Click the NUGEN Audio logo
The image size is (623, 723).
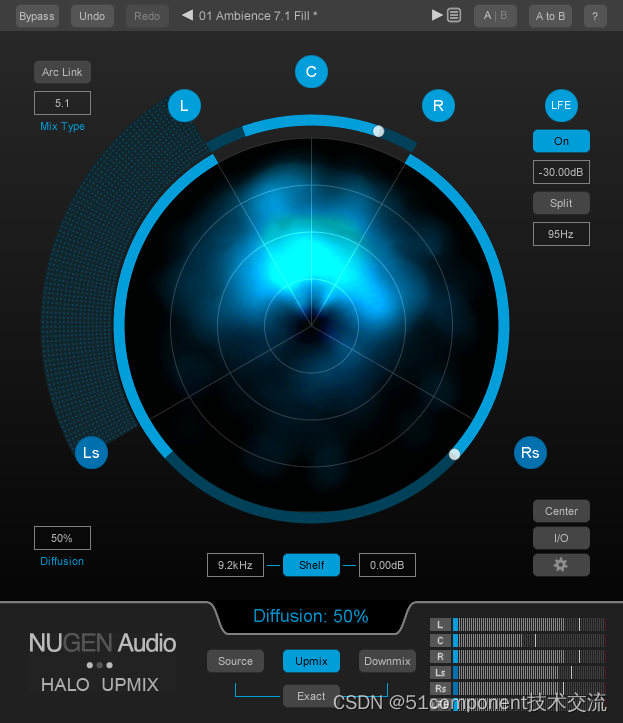click(102, 643)
